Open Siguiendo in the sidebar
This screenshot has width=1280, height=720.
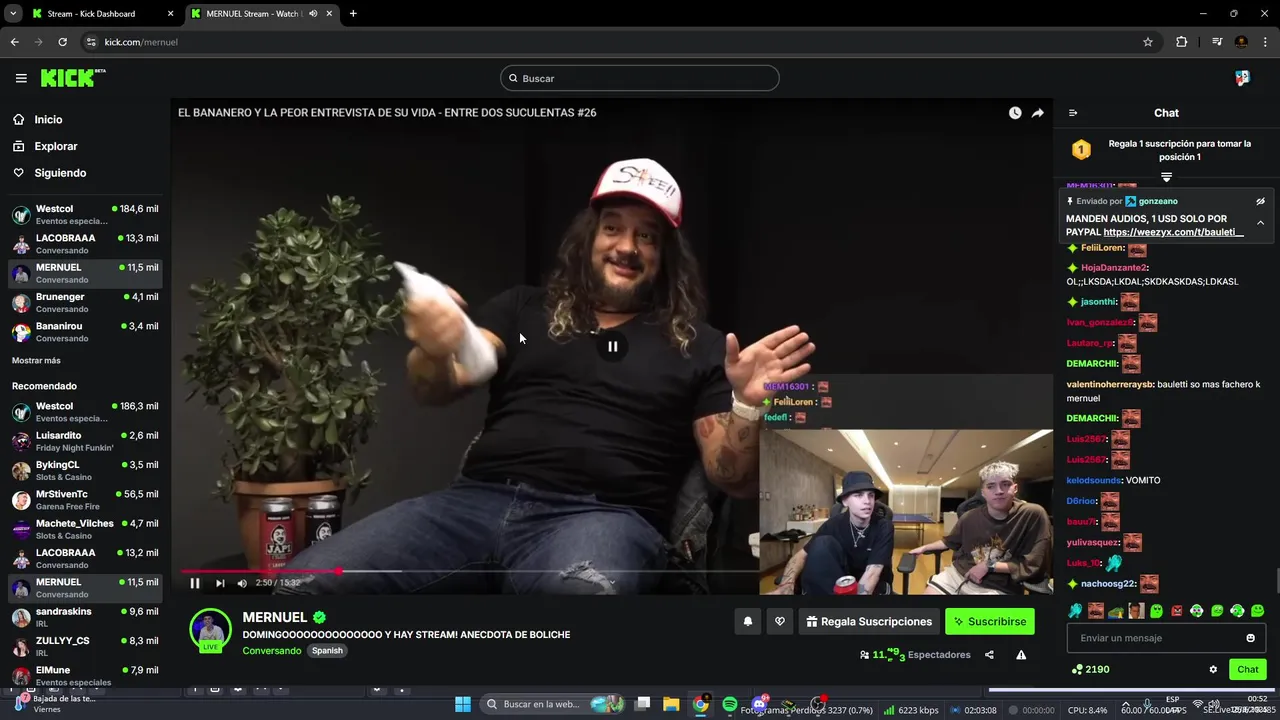coord(60,173)
